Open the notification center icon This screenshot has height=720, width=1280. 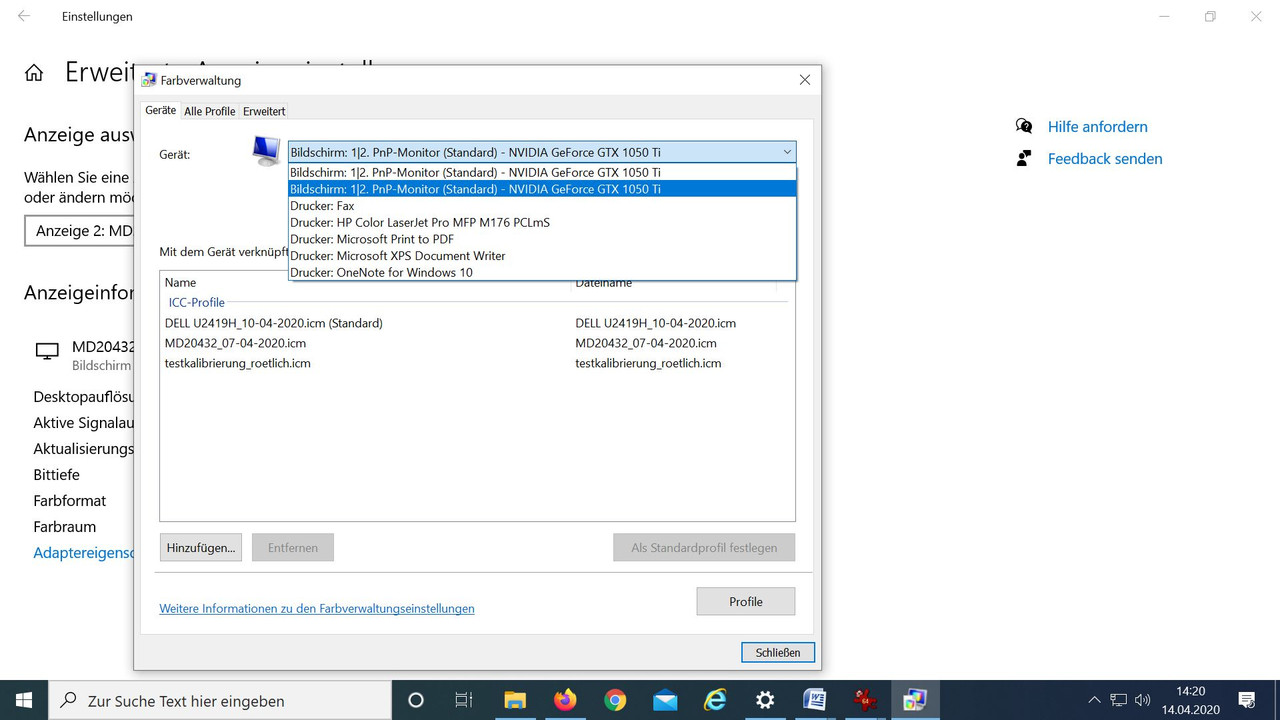pyautogui.click(x=1247, y=700)
